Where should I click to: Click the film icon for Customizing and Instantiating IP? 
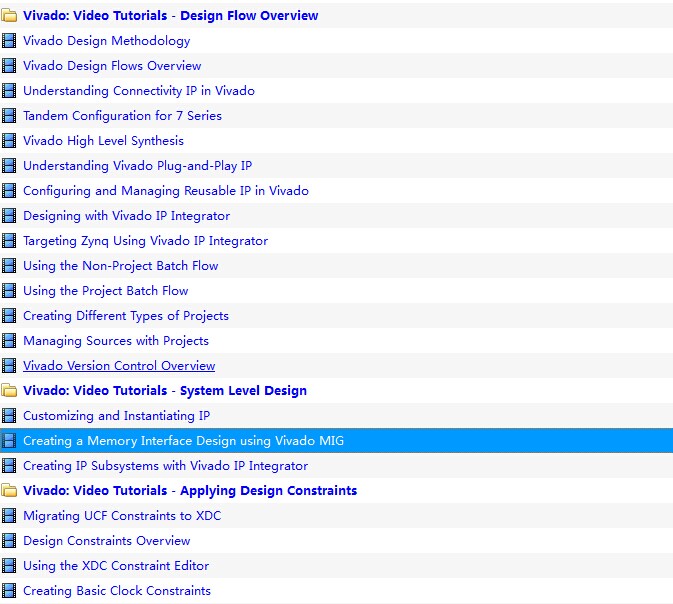9,416
